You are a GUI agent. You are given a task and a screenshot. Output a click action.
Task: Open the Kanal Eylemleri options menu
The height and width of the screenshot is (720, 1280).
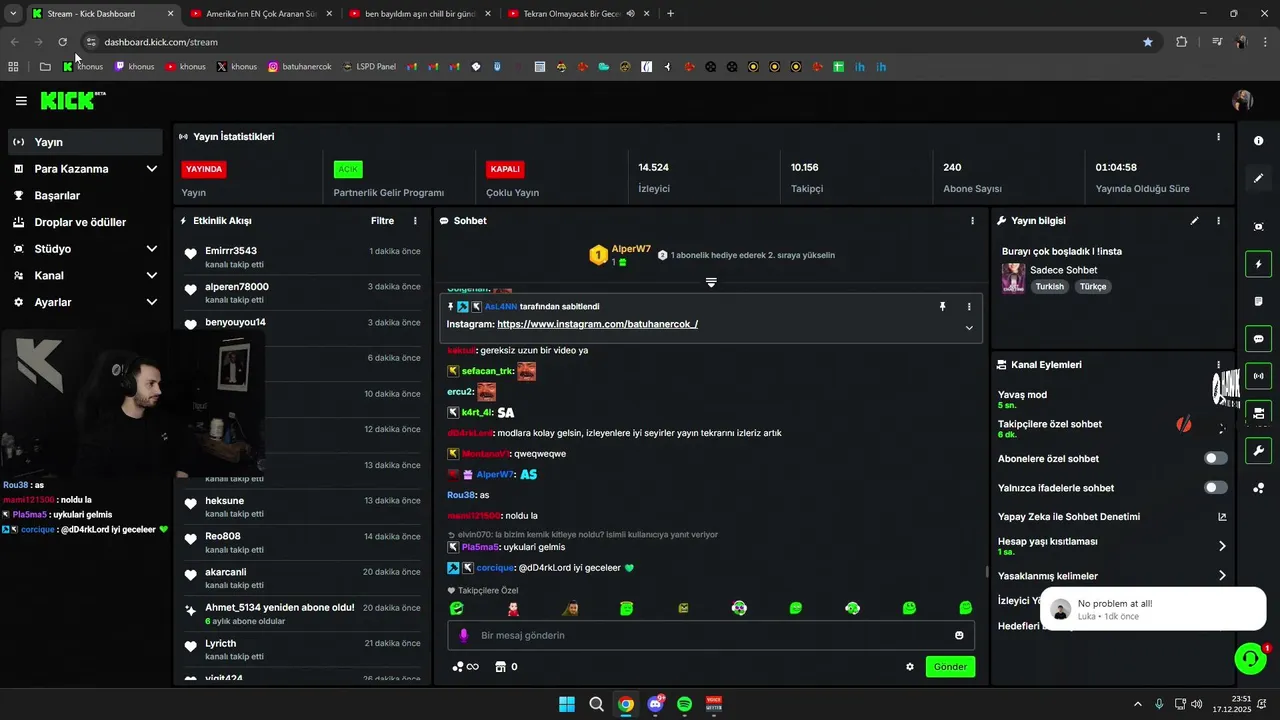1218,365
